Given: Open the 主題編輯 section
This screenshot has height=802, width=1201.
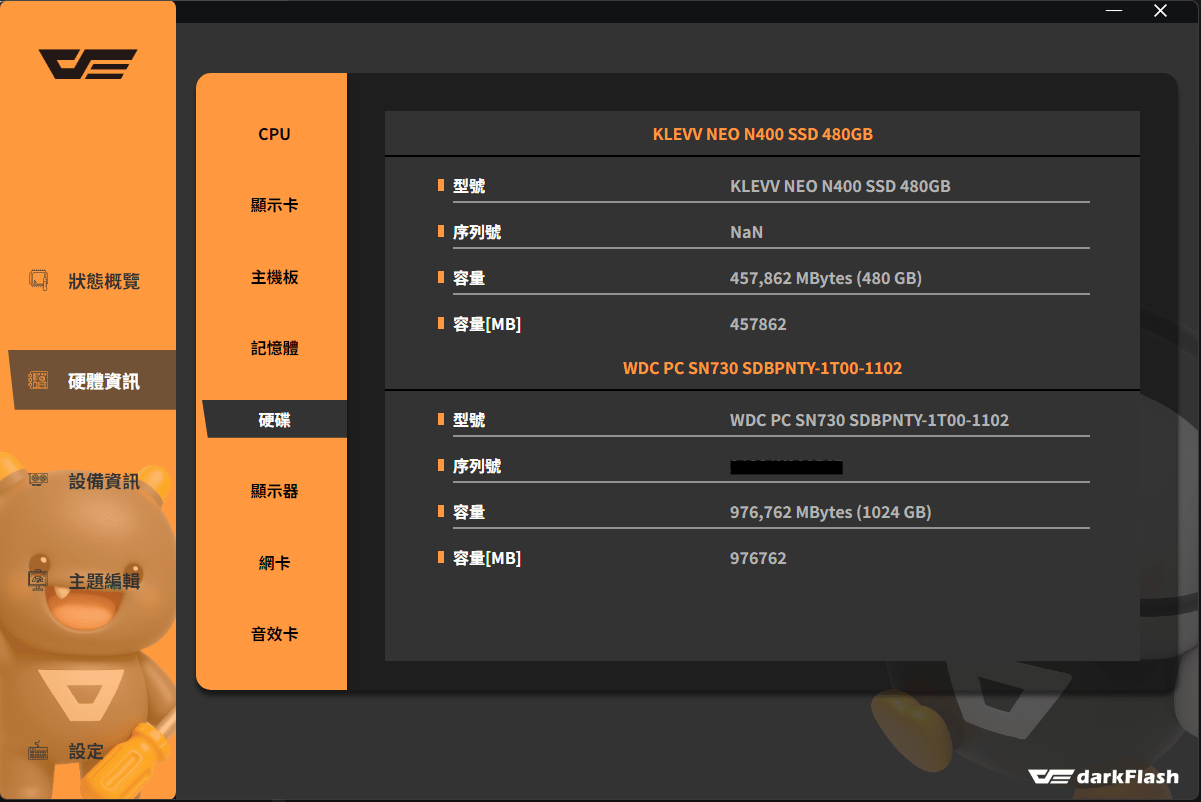Looking at the screenshot, I should 104,581.
